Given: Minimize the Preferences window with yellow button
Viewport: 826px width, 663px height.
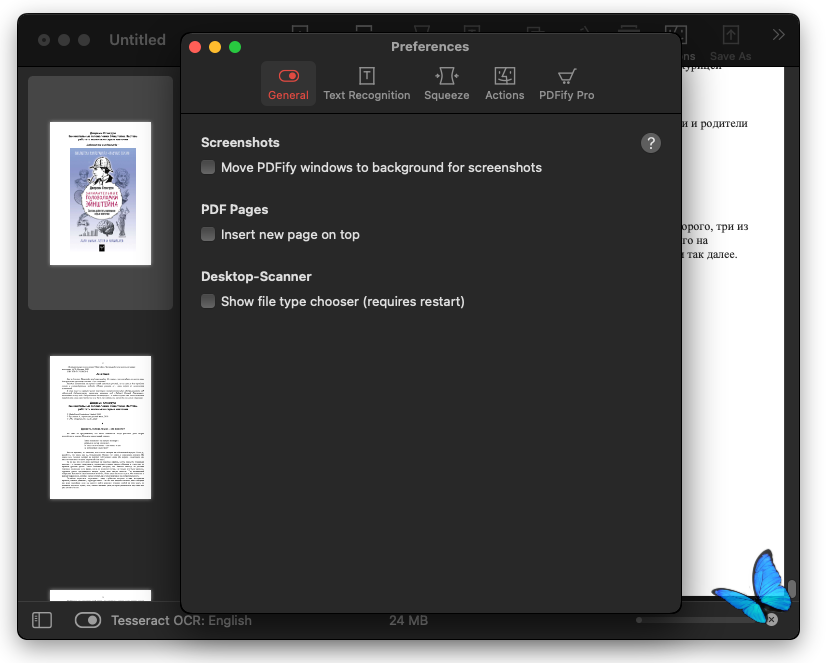Looking at the screenshot, I should coord(215,47).
